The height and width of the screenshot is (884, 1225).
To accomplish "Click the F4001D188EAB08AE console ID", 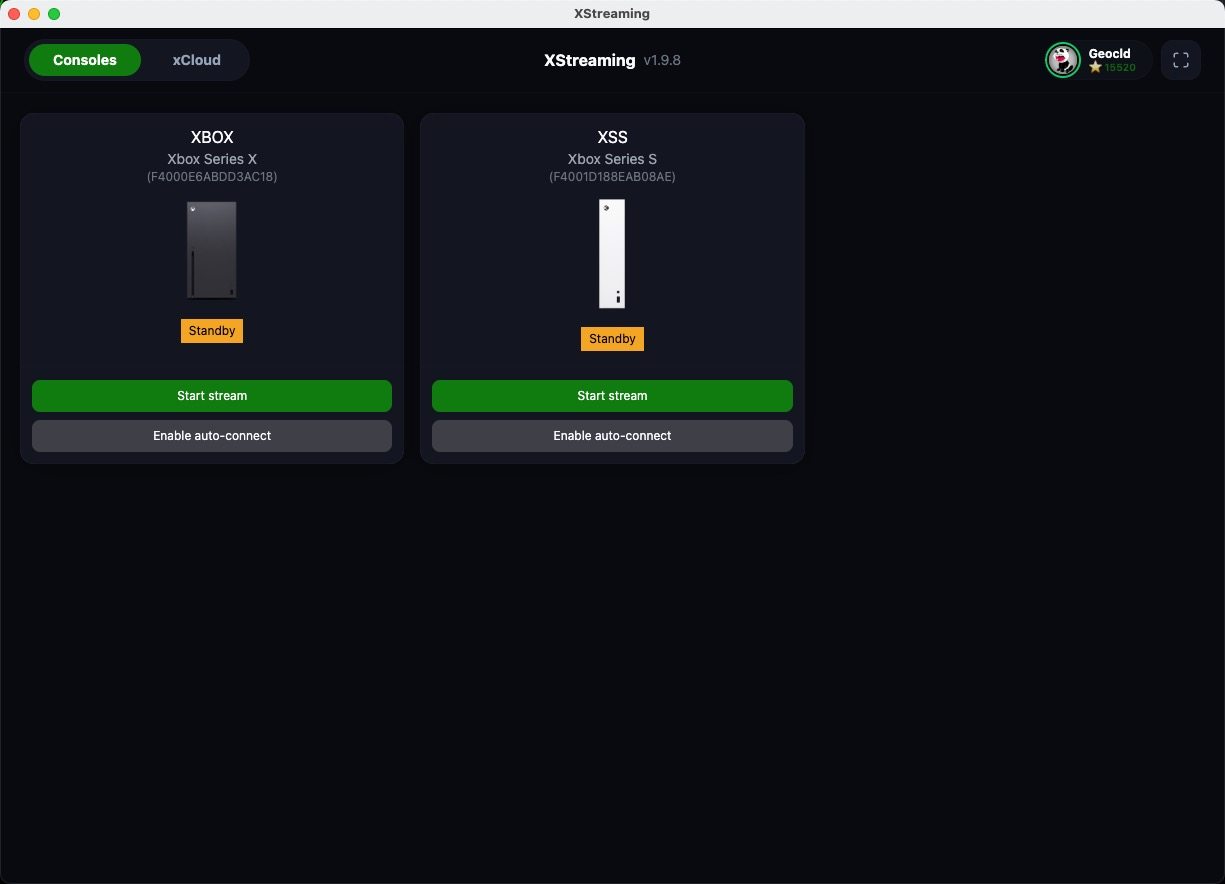I will tap(612, 177).
